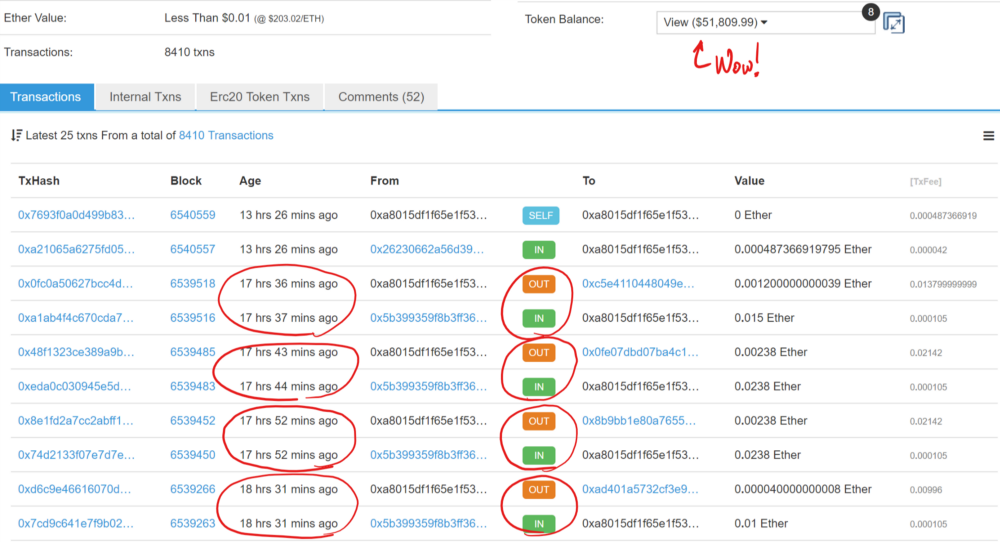The width and height of the screenshot is (1000, 542).
Task: Toggle the [TxFee] column header
Action: [925, 182]
